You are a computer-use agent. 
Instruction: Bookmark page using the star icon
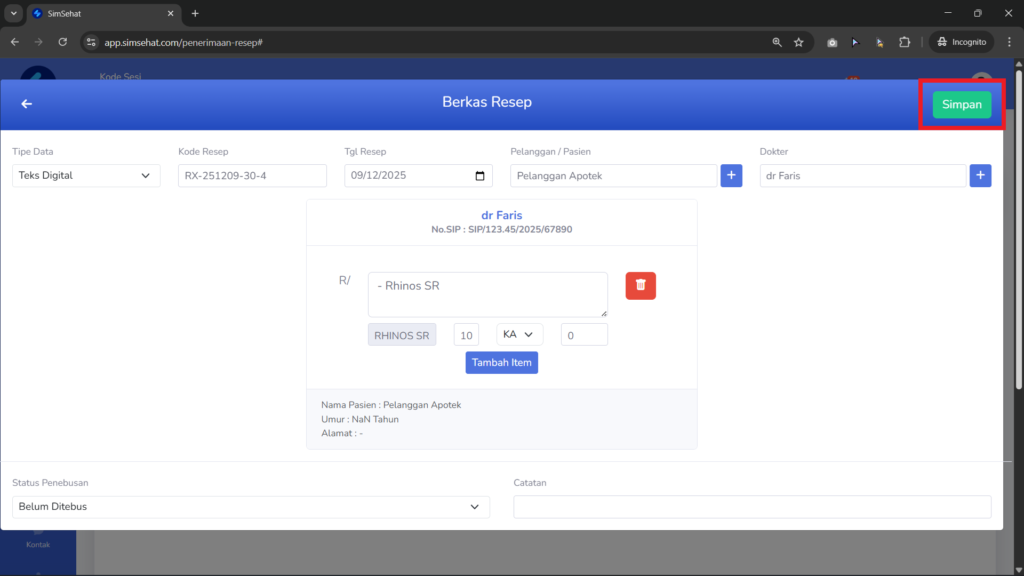coord(799,42)
